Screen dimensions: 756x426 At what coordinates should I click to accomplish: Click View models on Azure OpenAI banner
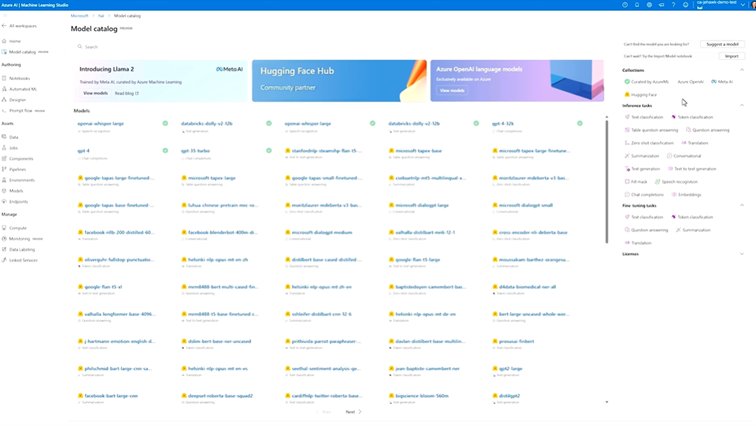[452, 91]
